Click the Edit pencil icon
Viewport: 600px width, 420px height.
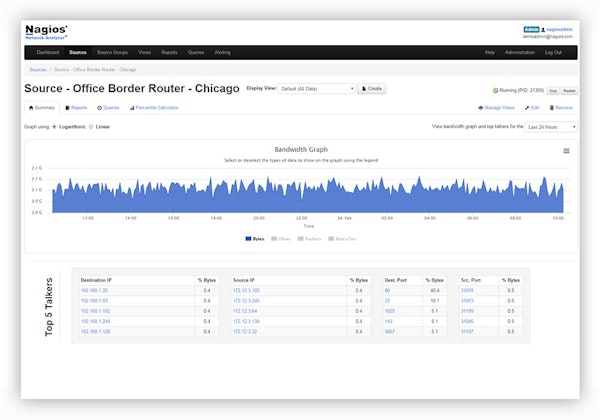click(x=527, y=107)
